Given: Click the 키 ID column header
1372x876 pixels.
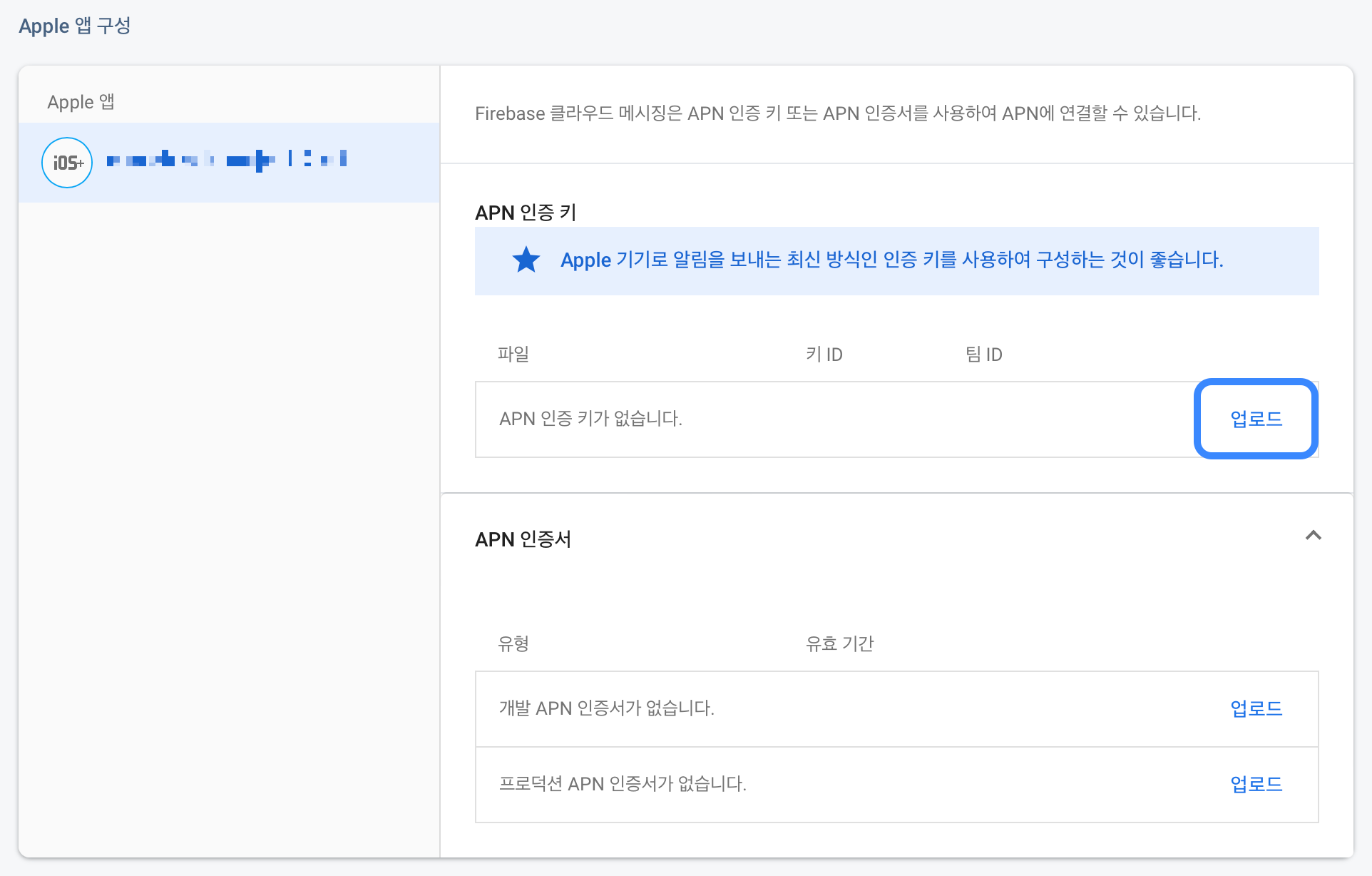Looking at the screenshot, I should click(824, 354).
